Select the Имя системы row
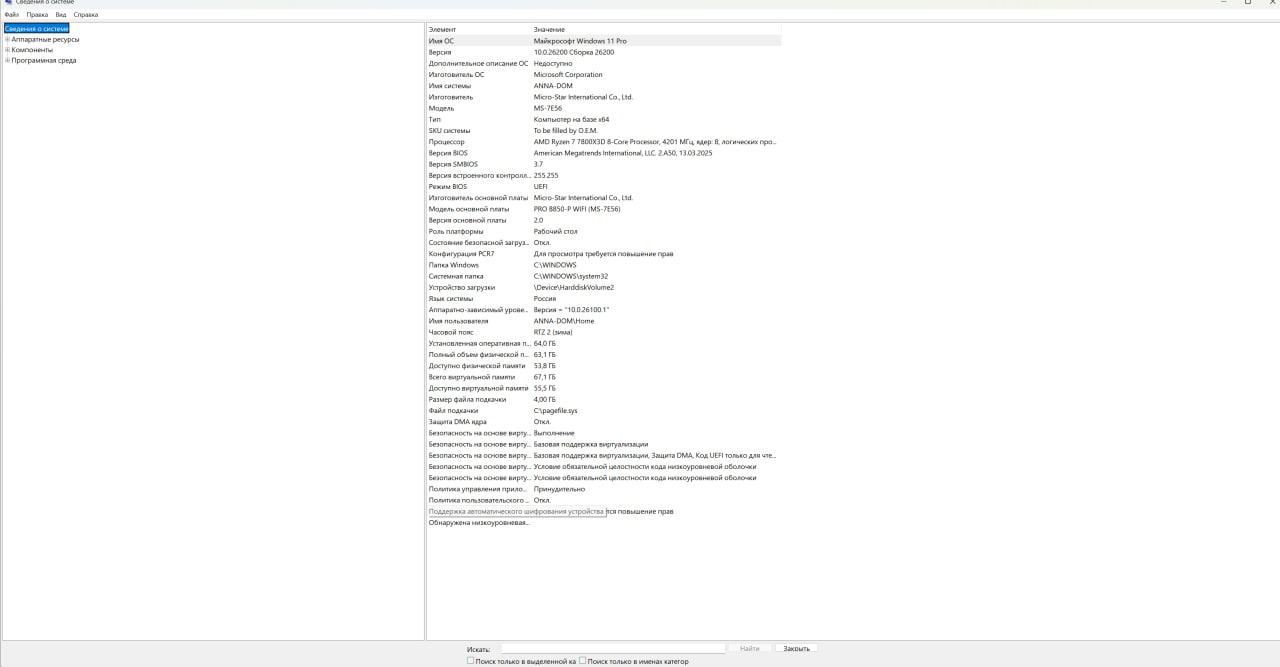Screen dimensions: 1280x667 click(604, 86)
